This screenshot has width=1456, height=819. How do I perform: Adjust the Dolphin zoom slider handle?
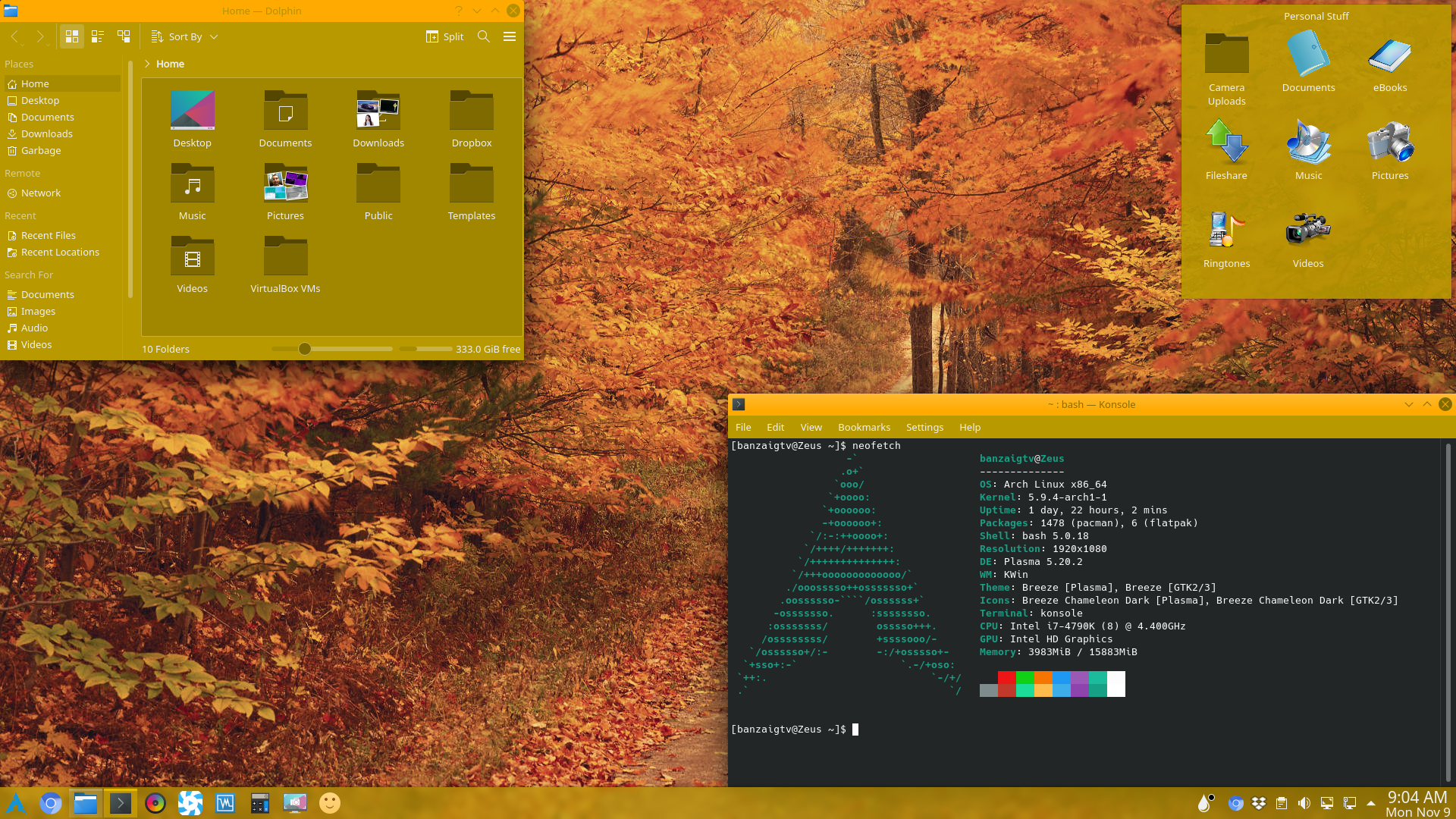coord(305,349)
